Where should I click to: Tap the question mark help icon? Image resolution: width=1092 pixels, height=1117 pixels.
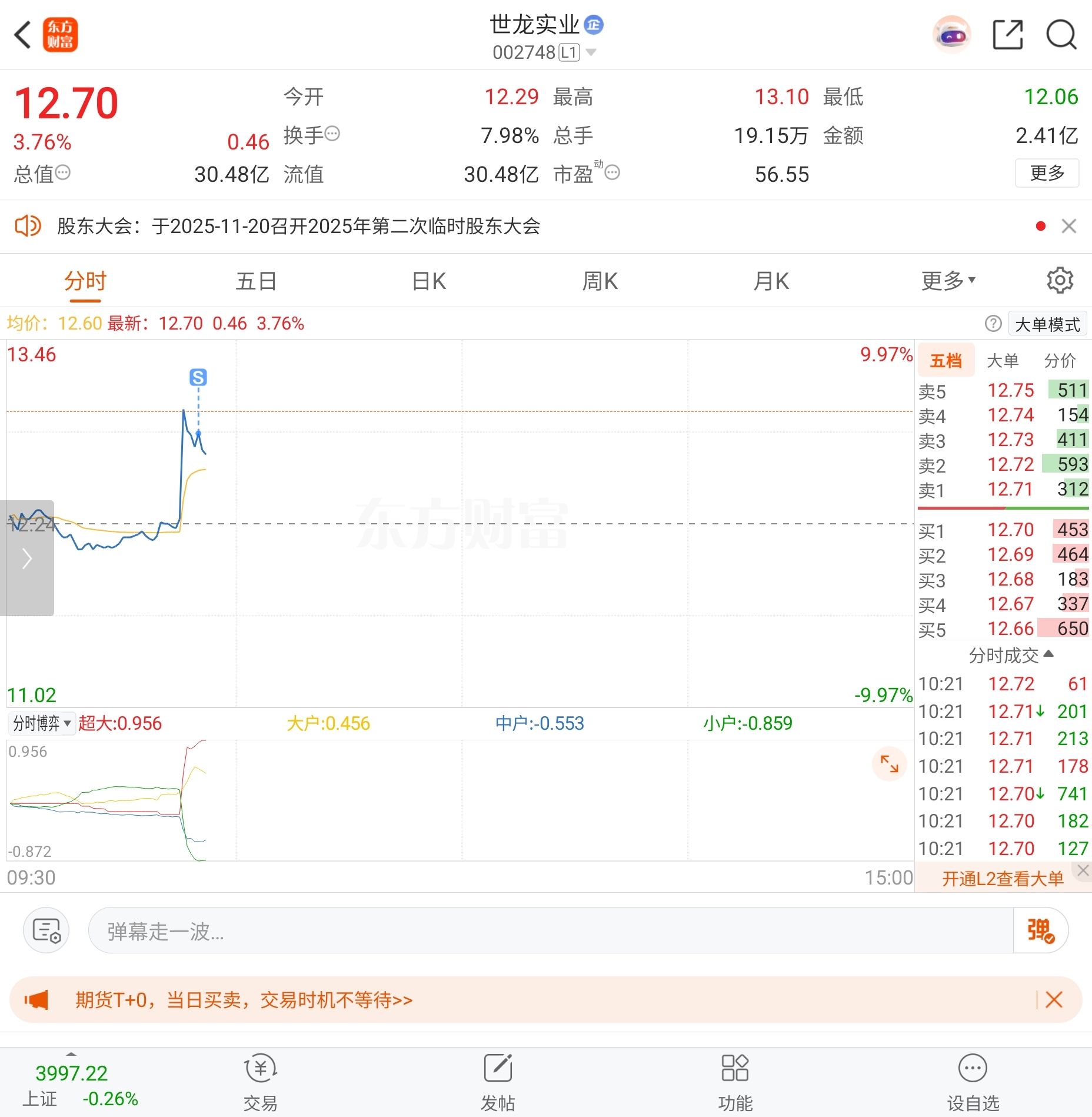tap(993, 324)
